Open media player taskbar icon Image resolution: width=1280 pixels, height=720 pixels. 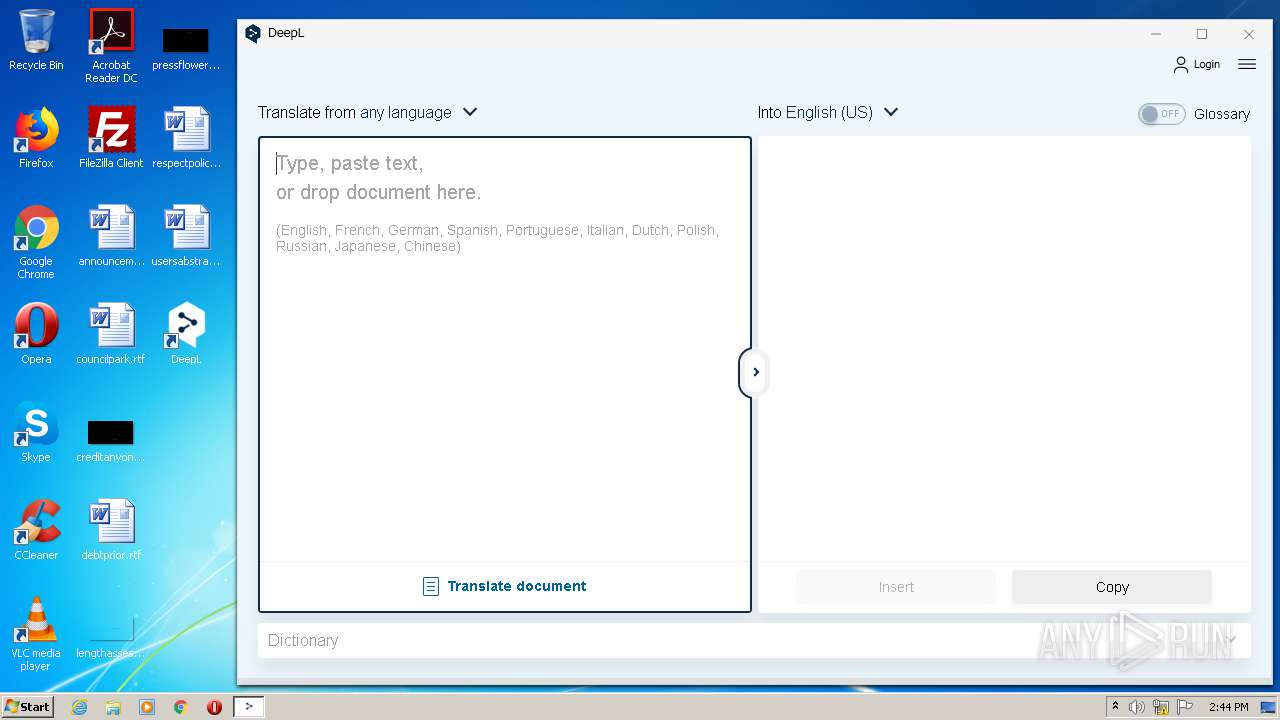(147, 707)
